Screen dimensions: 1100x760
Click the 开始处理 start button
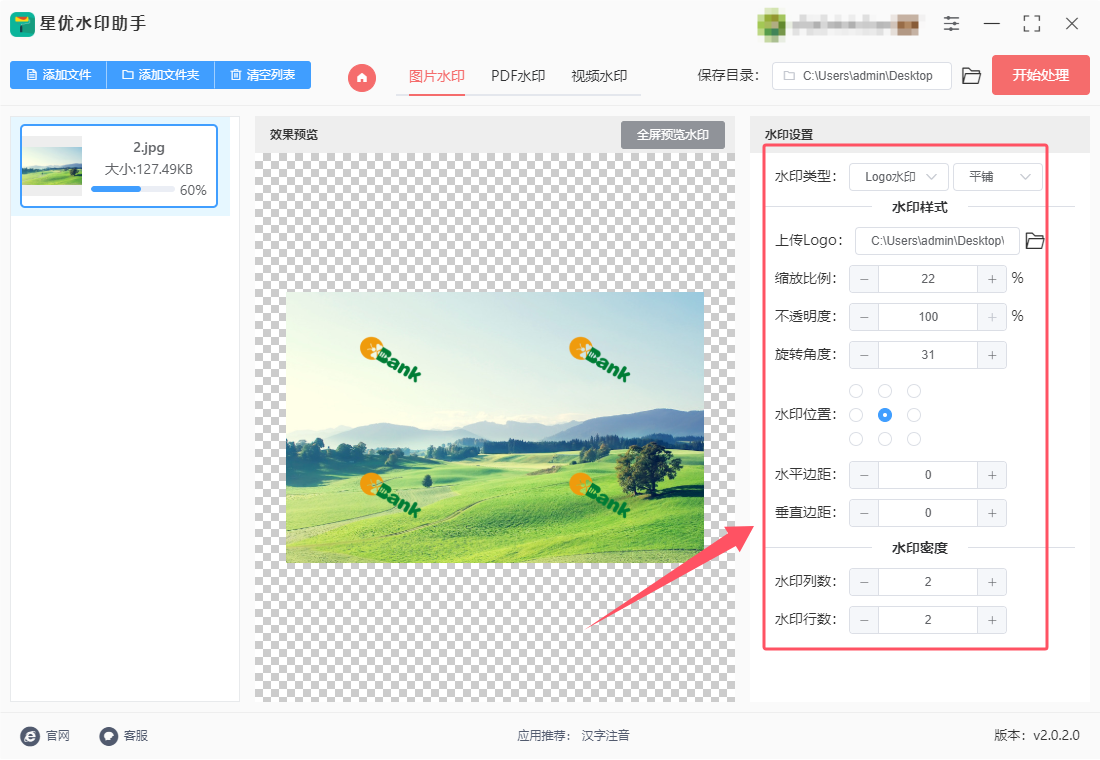[1040, 75]
